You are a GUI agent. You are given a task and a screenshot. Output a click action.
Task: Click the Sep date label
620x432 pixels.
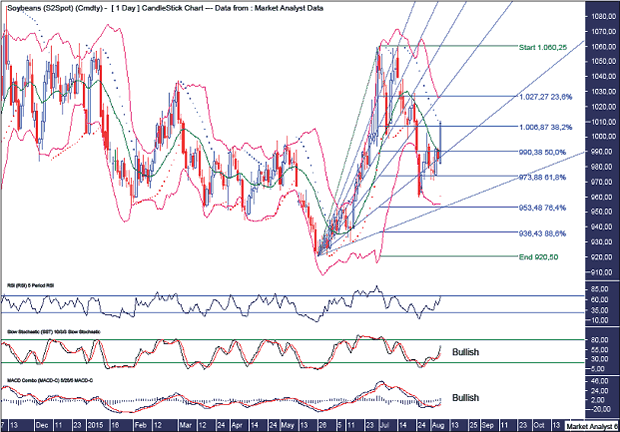[x=488, y=426]
